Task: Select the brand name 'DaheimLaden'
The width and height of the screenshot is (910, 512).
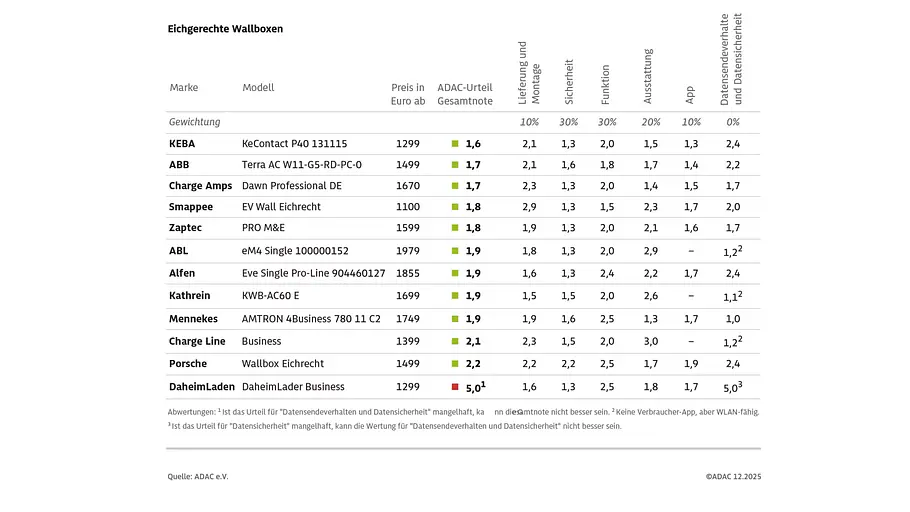Action: pos(201,387)
